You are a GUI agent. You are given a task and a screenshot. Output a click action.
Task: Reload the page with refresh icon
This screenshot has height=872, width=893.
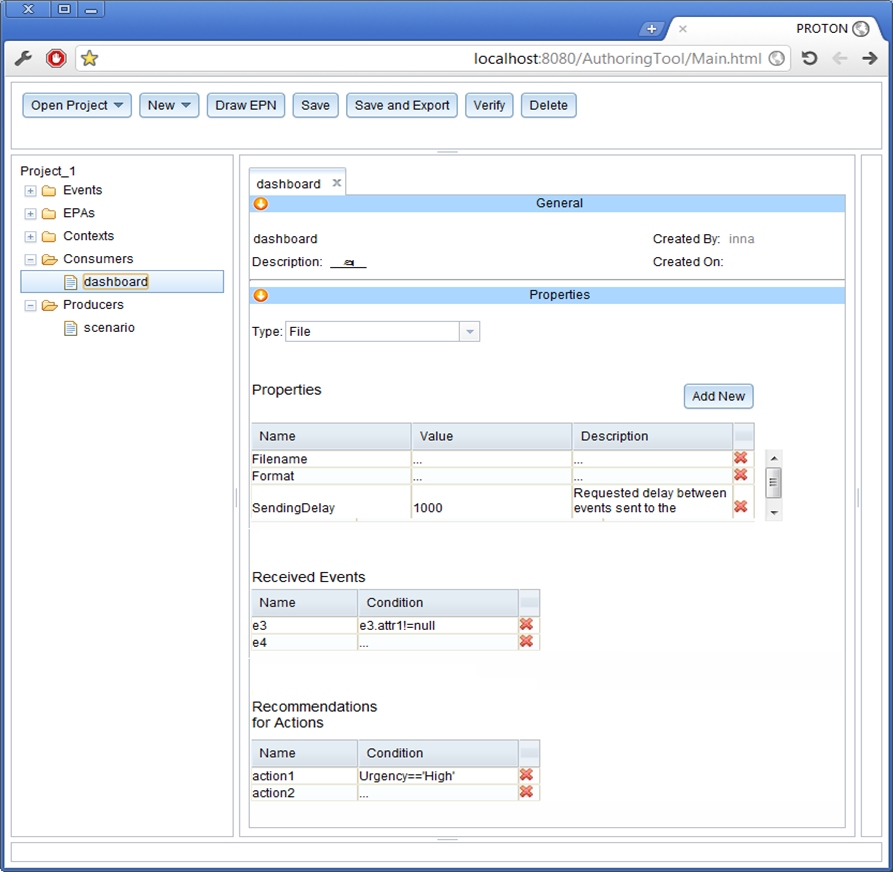coord(809,58)
